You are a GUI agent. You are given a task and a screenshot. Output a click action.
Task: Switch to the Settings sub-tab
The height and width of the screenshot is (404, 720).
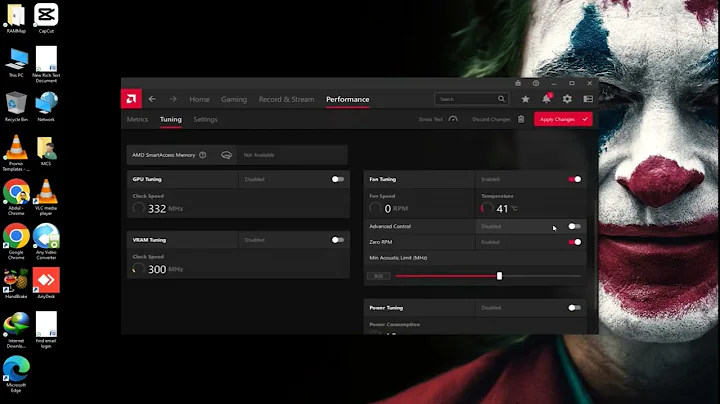[205, 119]
